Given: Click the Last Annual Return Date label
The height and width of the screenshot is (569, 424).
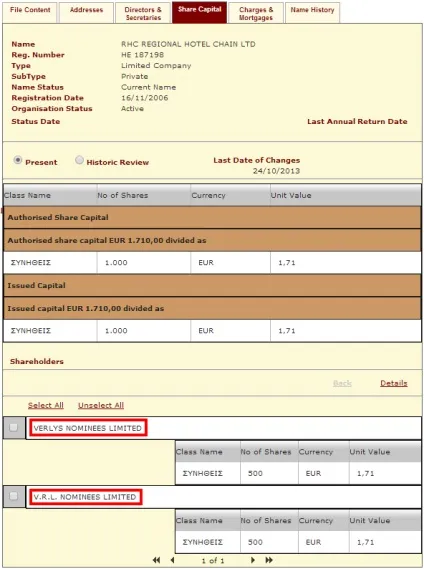Looking at the screenshot, I should pyautogui.click(x=357, y=122).
